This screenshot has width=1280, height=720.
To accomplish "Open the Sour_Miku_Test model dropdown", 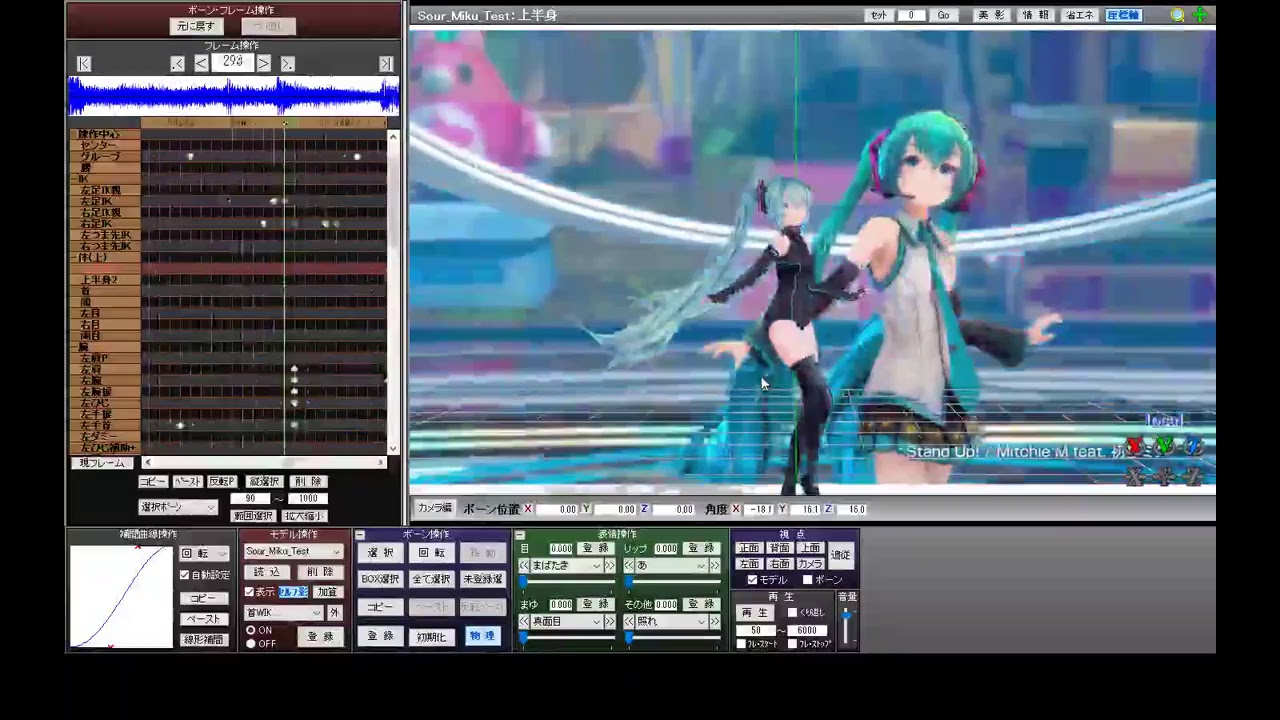I will coord(293,552).
